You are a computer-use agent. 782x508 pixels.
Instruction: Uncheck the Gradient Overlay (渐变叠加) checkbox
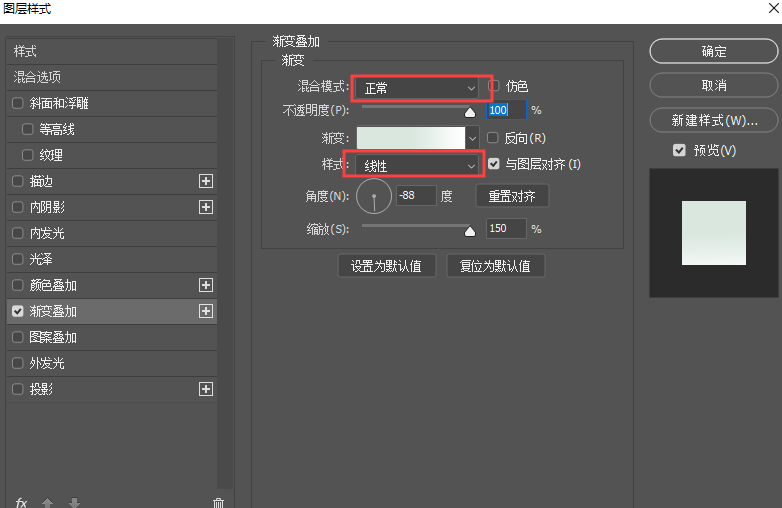17,311
